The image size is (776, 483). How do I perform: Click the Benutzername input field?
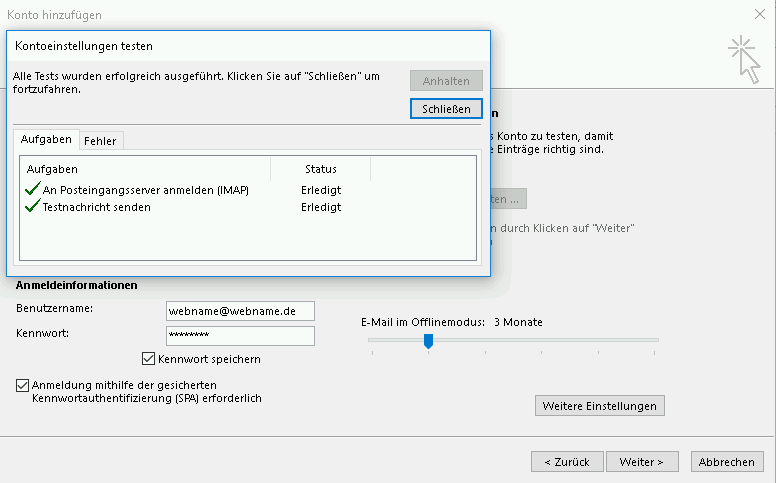click(240, 311)
